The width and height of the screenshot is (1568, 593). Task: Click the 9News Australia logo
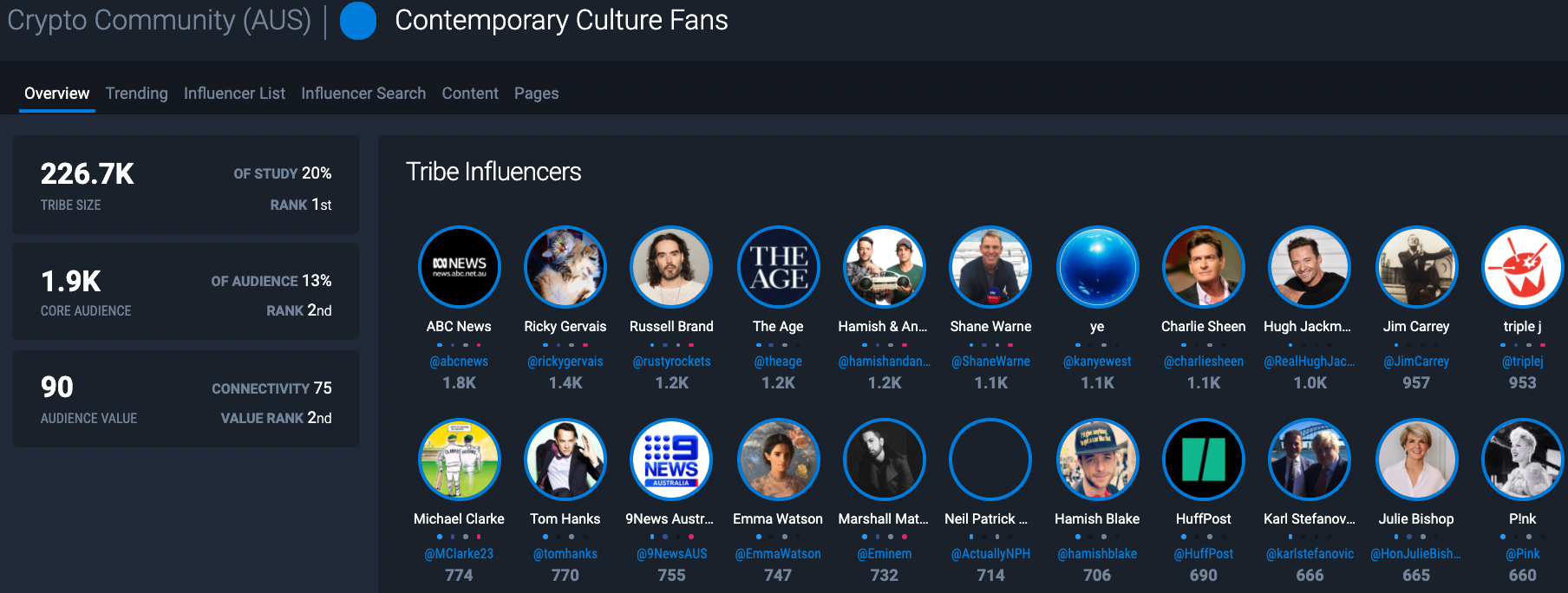pos(671,459)
